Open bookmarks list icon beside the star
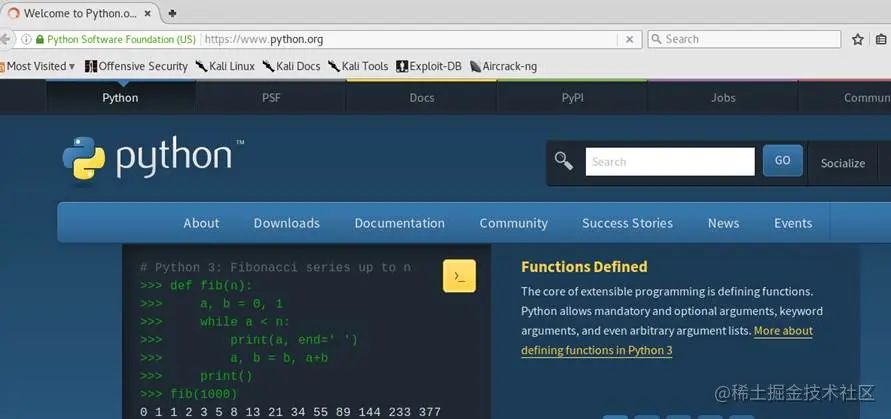 coord(881,39)
